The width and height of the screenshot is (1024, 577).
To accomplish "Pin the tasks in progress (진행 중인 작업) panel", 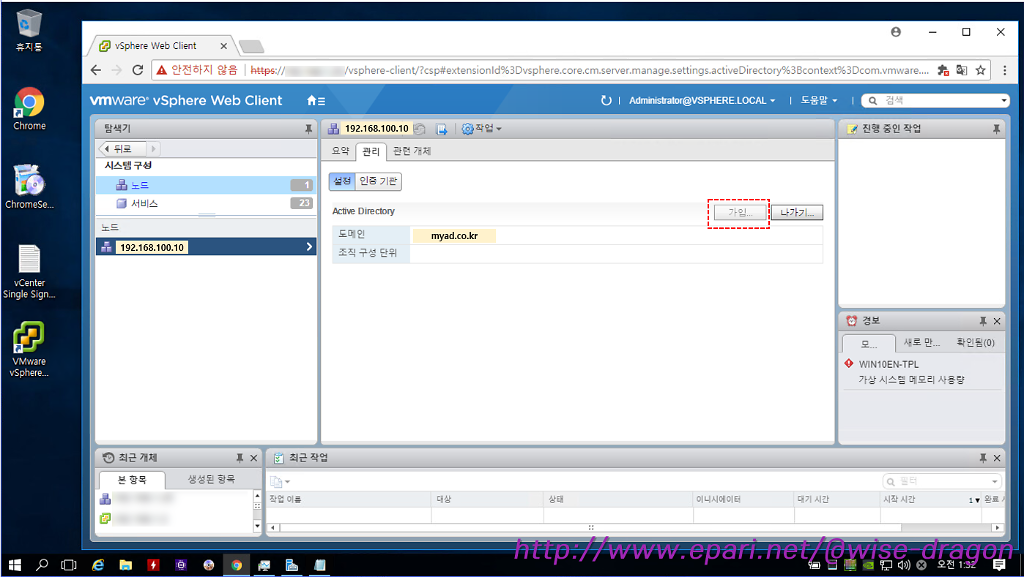I will [996, 129].
